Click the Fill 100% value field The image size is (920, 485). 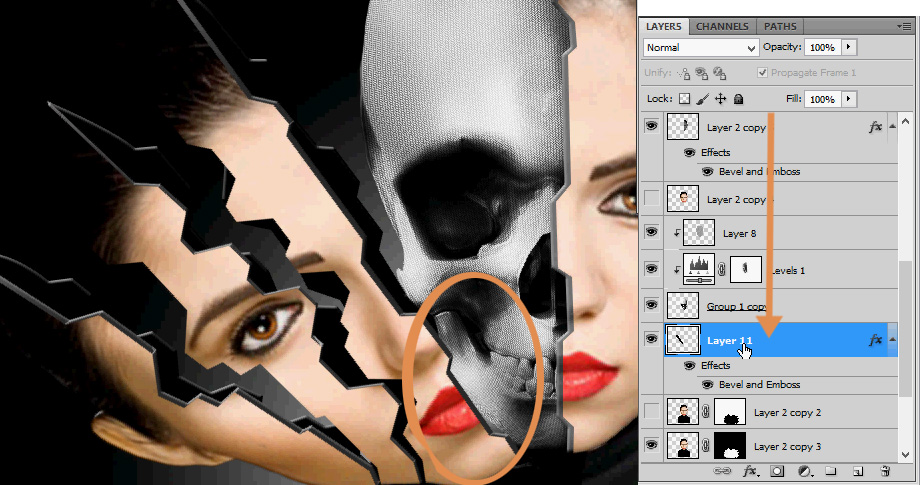822,99
